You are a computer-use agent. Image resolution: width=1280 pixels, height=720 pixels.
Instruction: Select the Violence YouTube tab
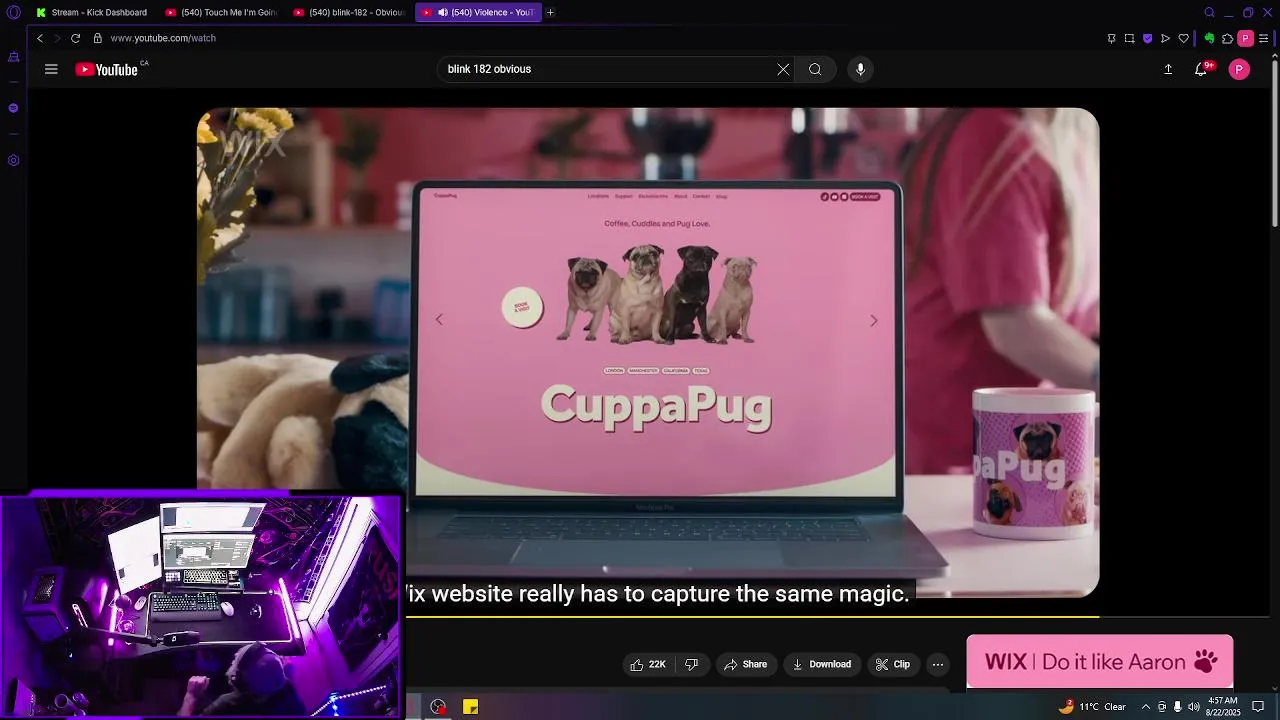(478, 12)
